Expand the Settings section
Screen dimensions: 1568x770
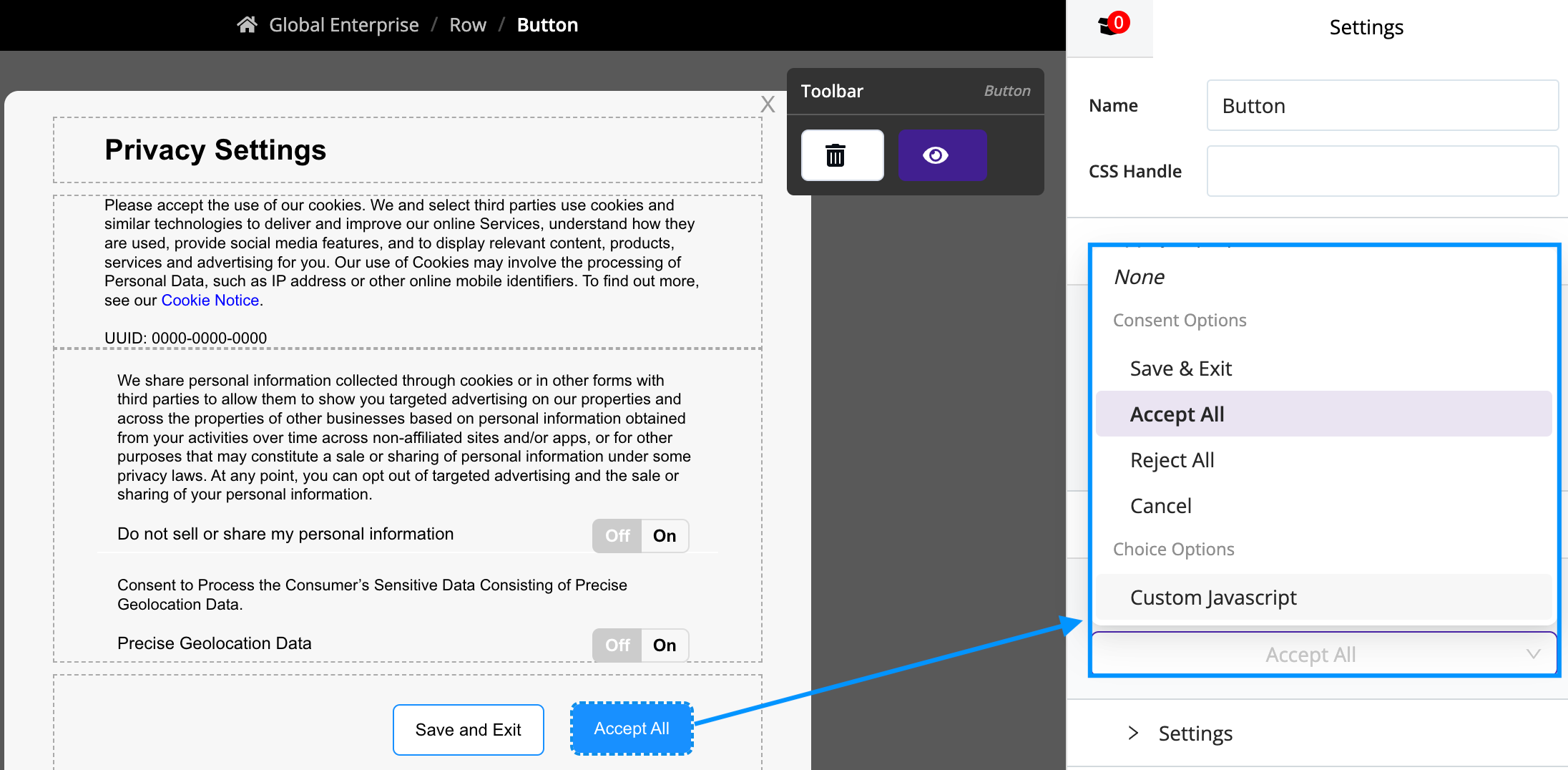[x=1195, y=733]
